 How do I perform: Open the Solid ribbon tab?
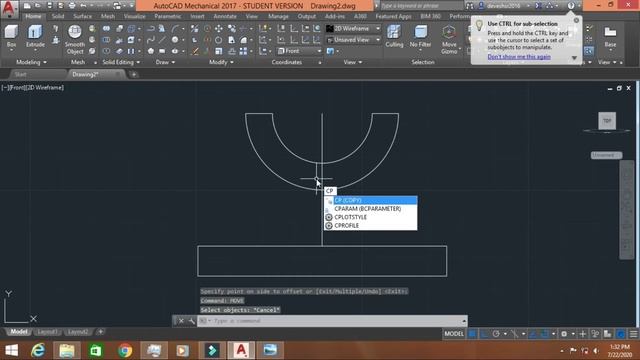tap(58, 16)
